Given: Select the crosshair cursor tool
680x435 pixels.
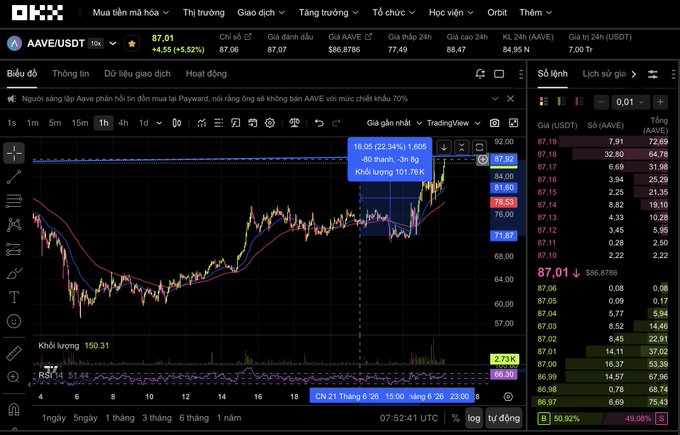Looking at the screenshot, I should (14, 153).
